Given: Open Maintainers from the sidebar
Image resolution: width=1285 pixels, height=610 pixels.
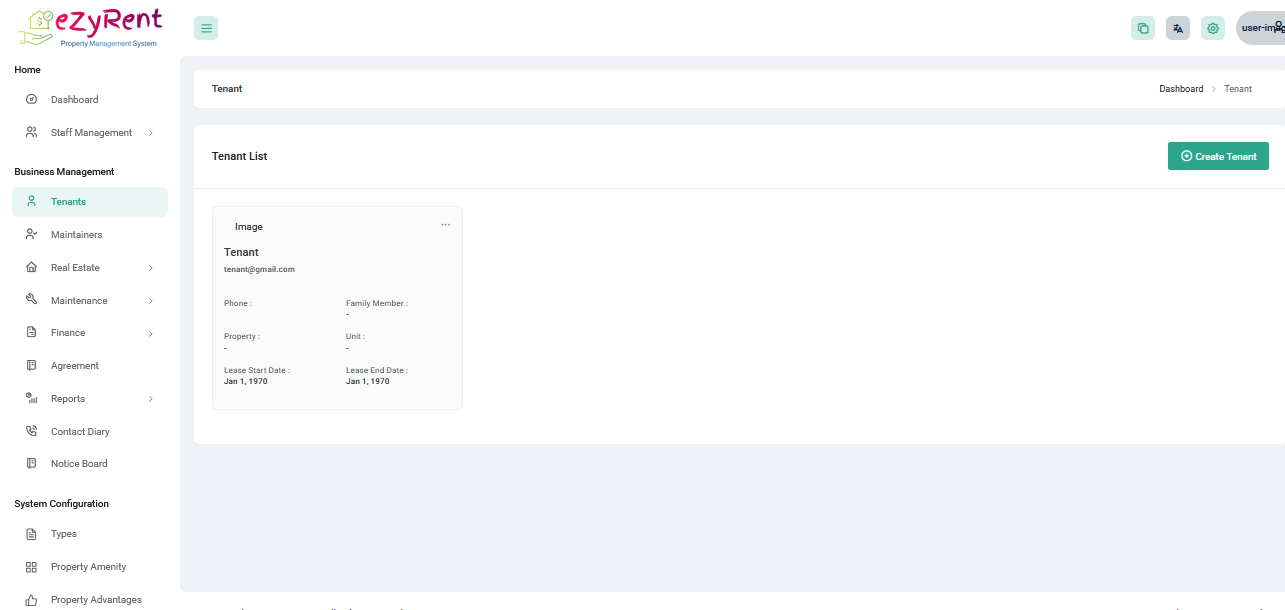Looking at the screenshot, I should pos(76,235).
